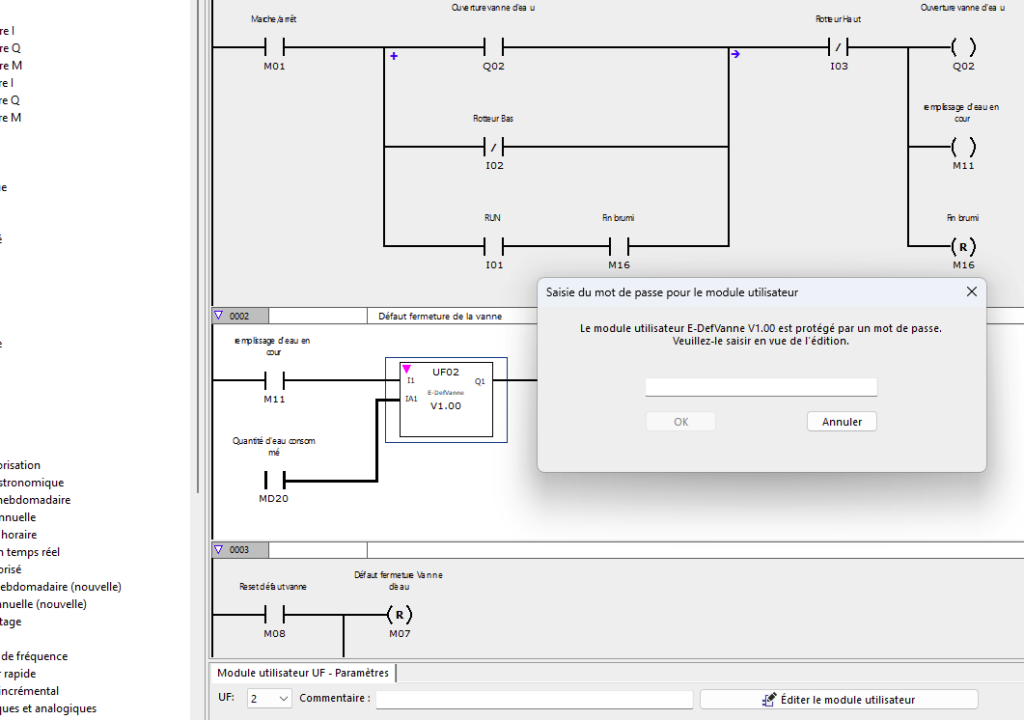Click Éditer le module utilisateur button
This screenshot has width=1024, height=720.
pos(839,699)
